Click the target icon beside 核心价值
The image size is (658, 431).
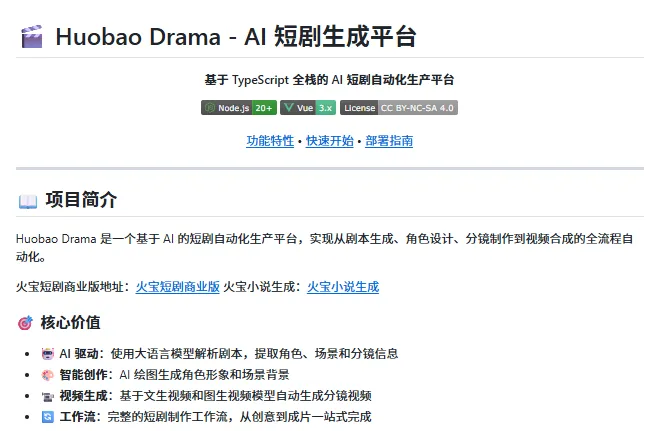tap(25, 323)
